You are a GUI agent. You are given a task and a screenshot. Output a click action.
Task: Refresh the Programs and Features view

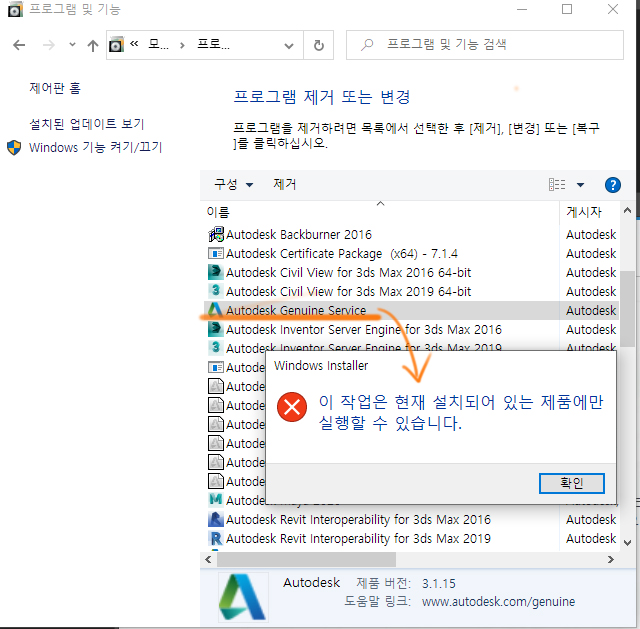[x=319, y=45]
